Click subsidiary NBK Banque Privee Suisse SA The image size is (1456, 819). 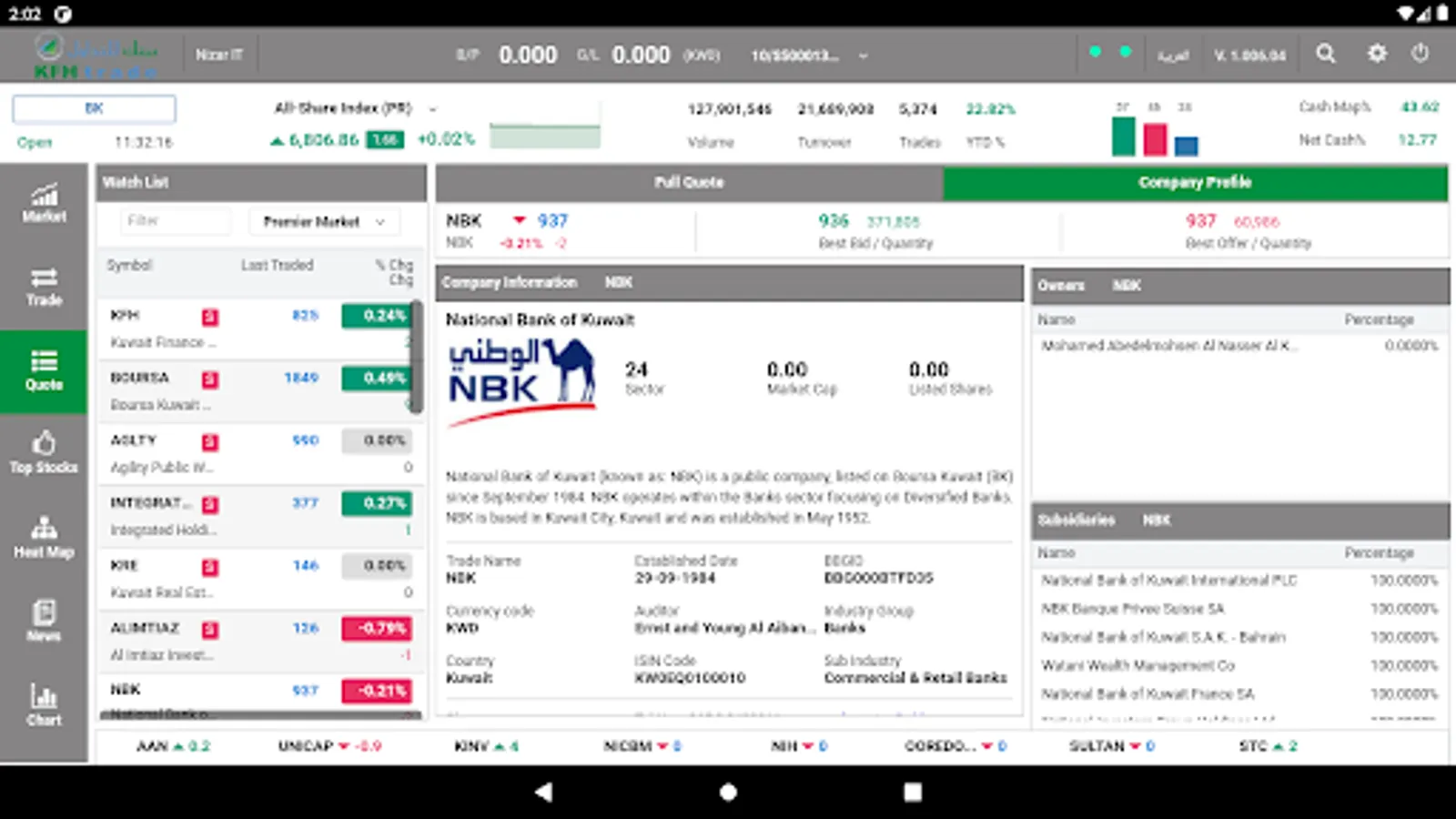point(1133,609)
